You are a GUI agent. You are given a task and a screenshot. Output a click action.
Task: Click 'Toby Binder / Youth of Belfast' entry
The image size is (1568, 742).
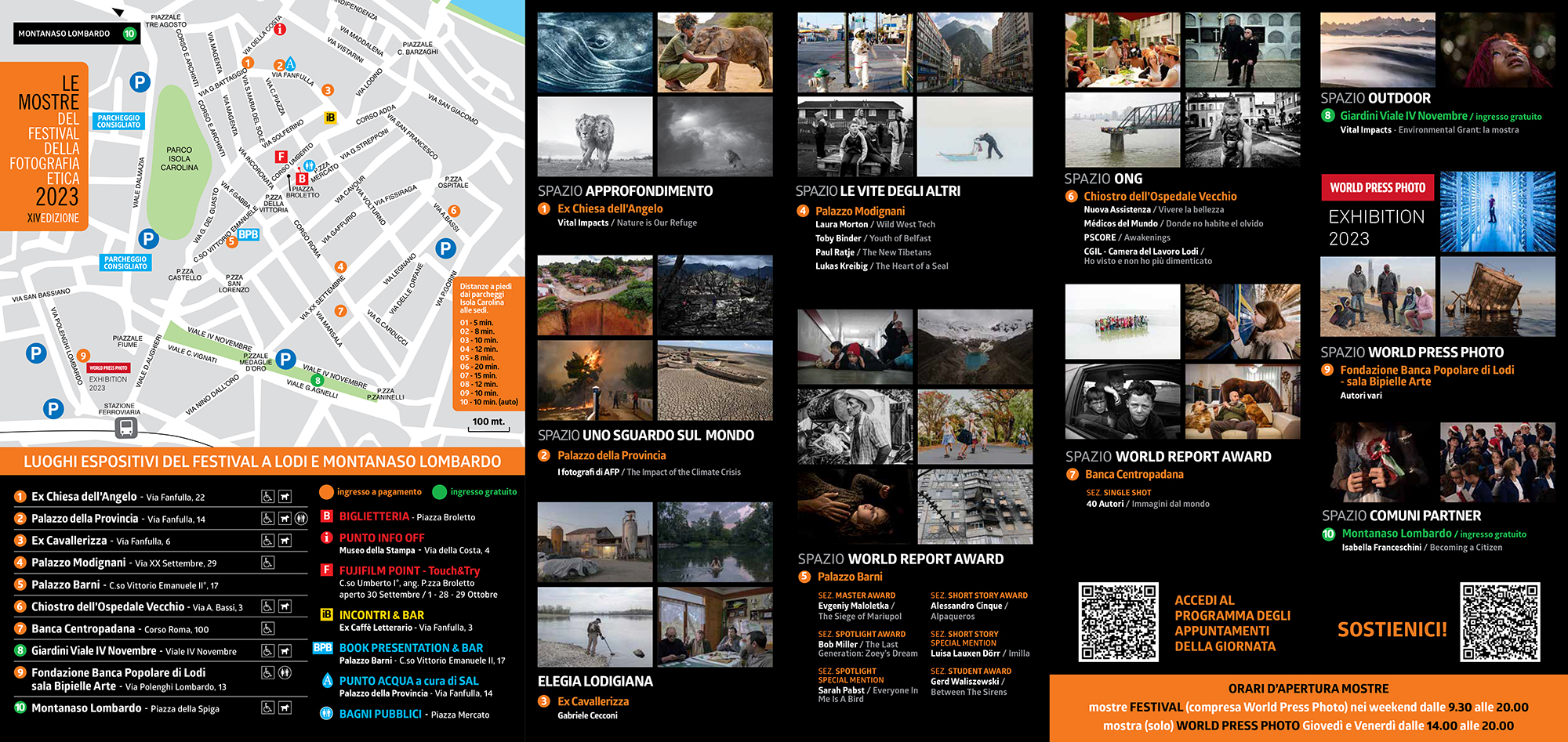coord(873,238)
